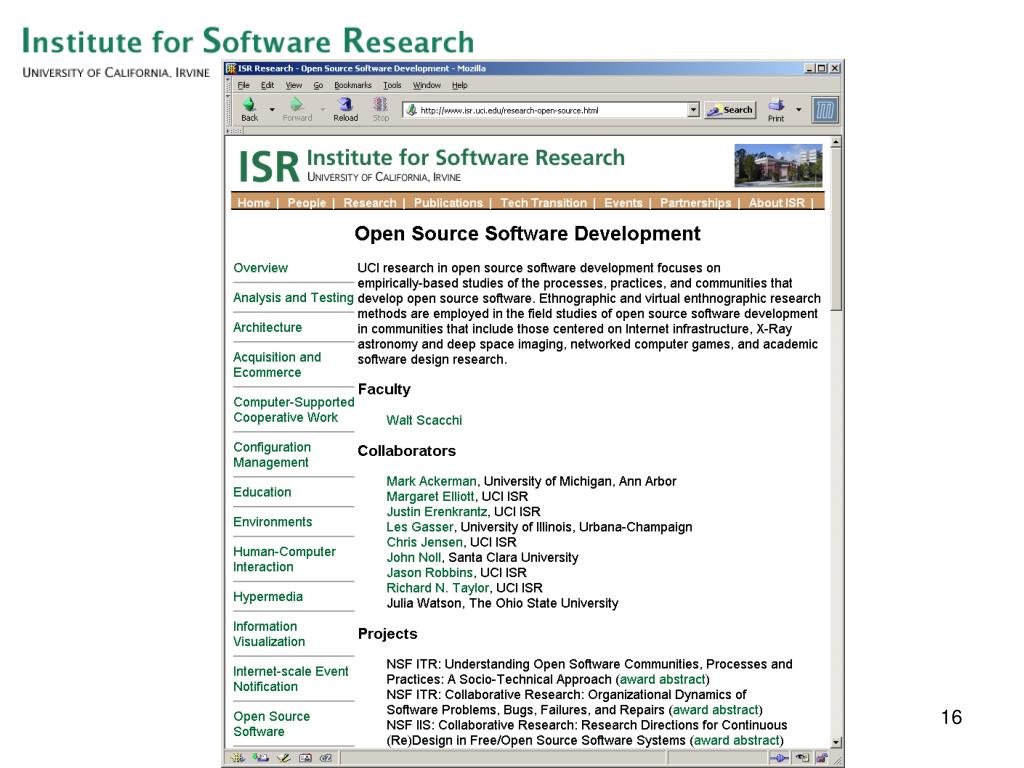The width and height of the screenshot is (1024, 768).
Task: Open Composer icon in status bar
Action: (x=283, y=758)
